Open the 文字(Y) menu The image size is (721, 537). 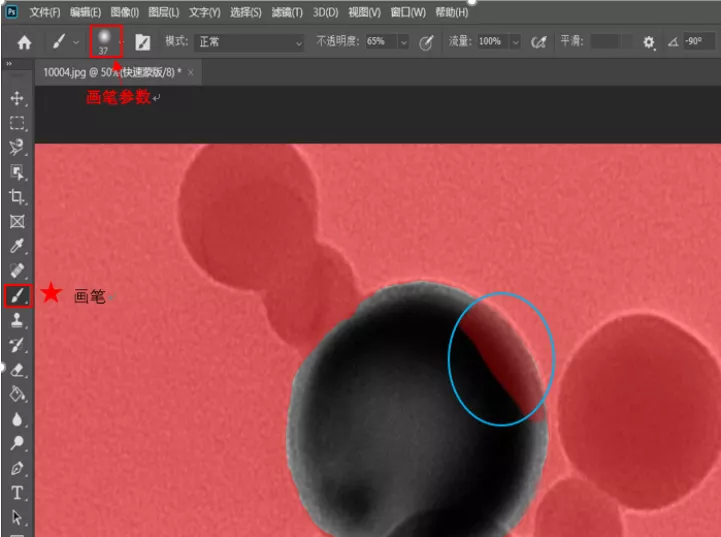(205, 12)
